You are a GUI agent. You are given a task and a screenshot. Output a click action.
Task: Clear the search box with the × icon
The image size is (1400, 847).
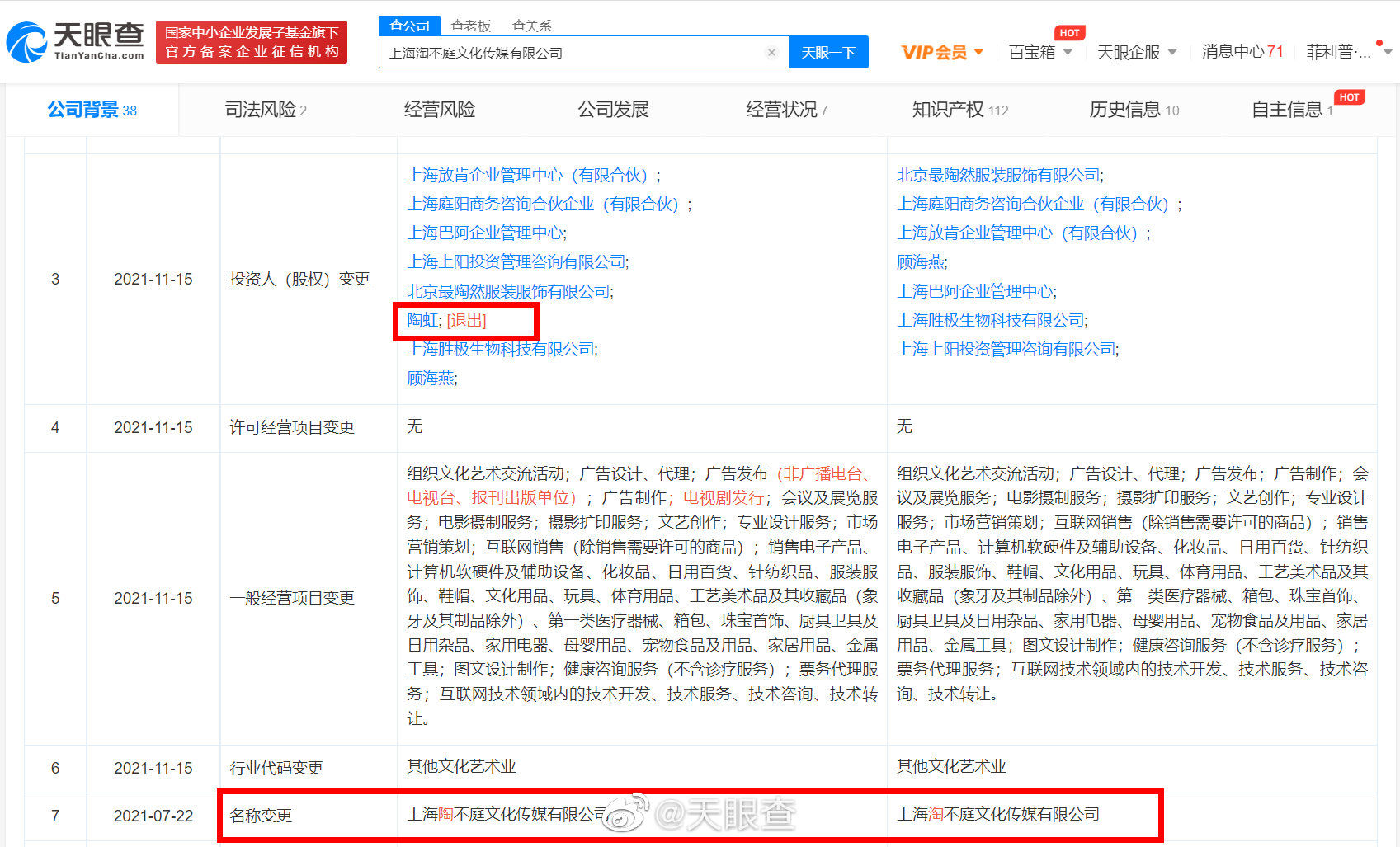coord(772,52)
